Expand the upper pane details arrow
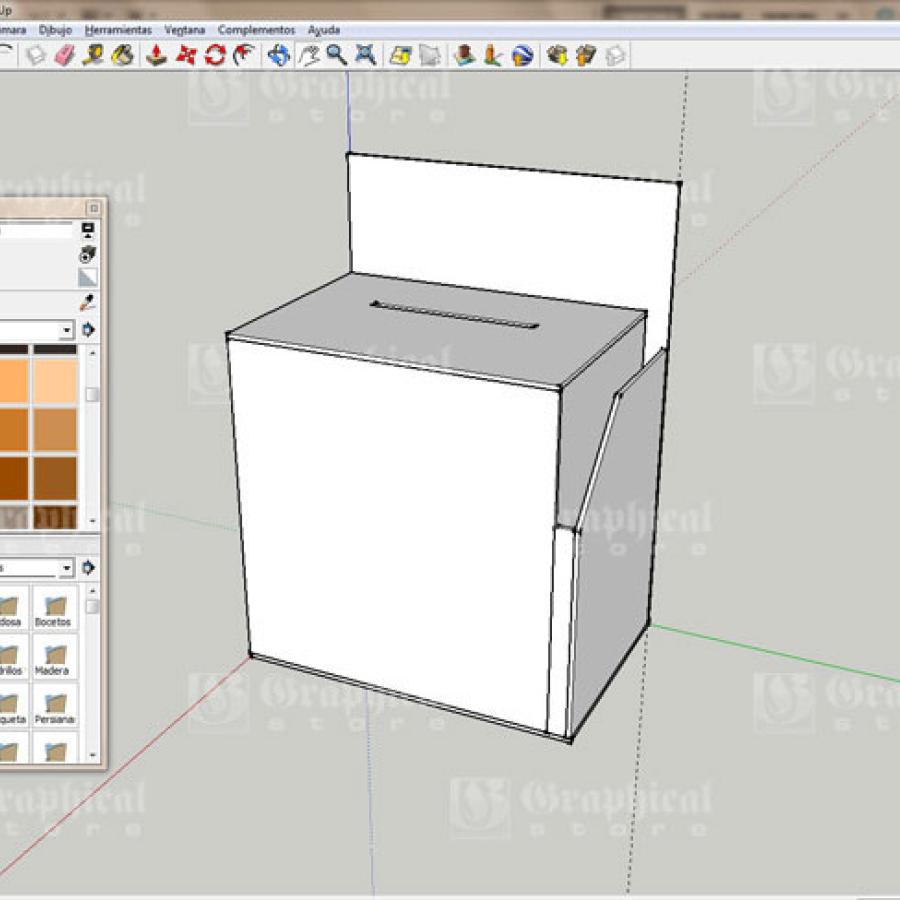 pos(88,330)
